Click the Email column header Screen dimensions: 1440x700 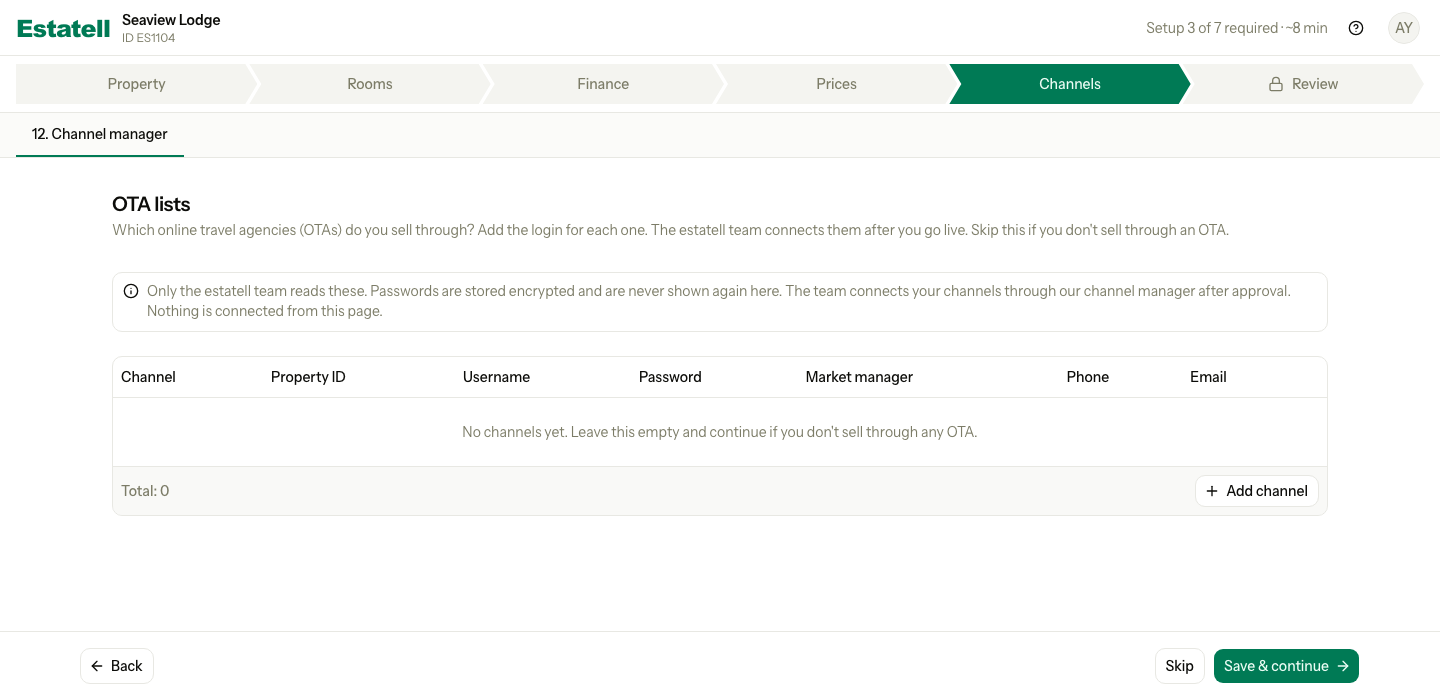(x=1208, y=377)
